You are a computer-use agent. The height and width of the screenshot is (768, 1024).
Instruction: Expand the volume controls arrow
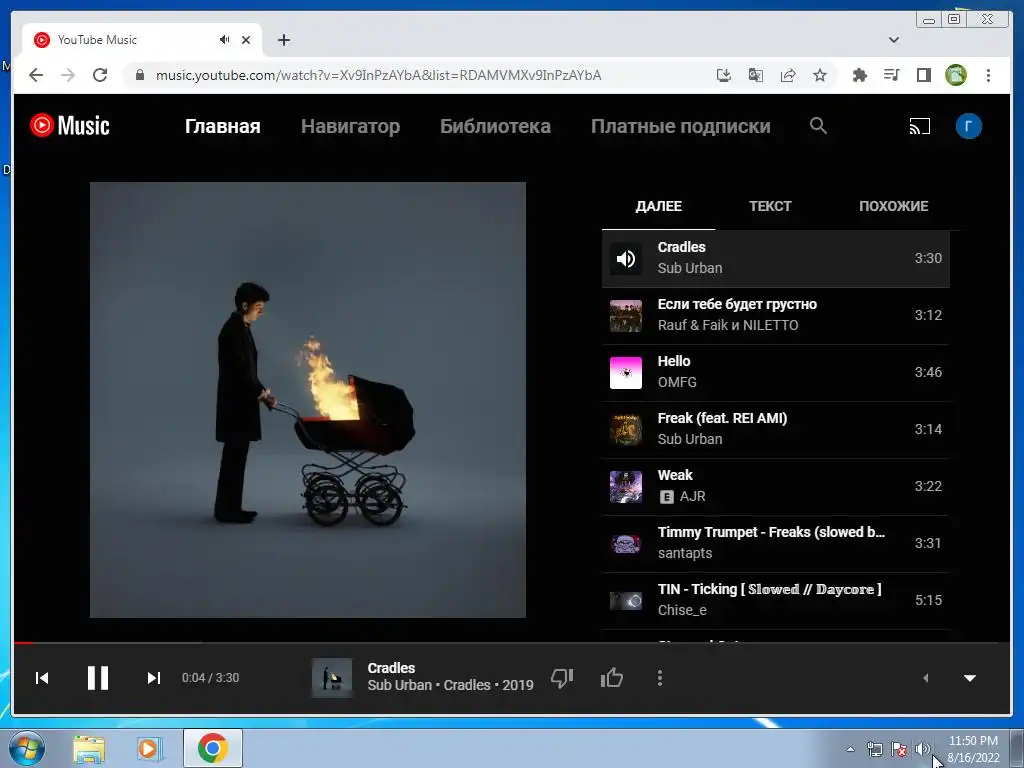tap(925, 678)
